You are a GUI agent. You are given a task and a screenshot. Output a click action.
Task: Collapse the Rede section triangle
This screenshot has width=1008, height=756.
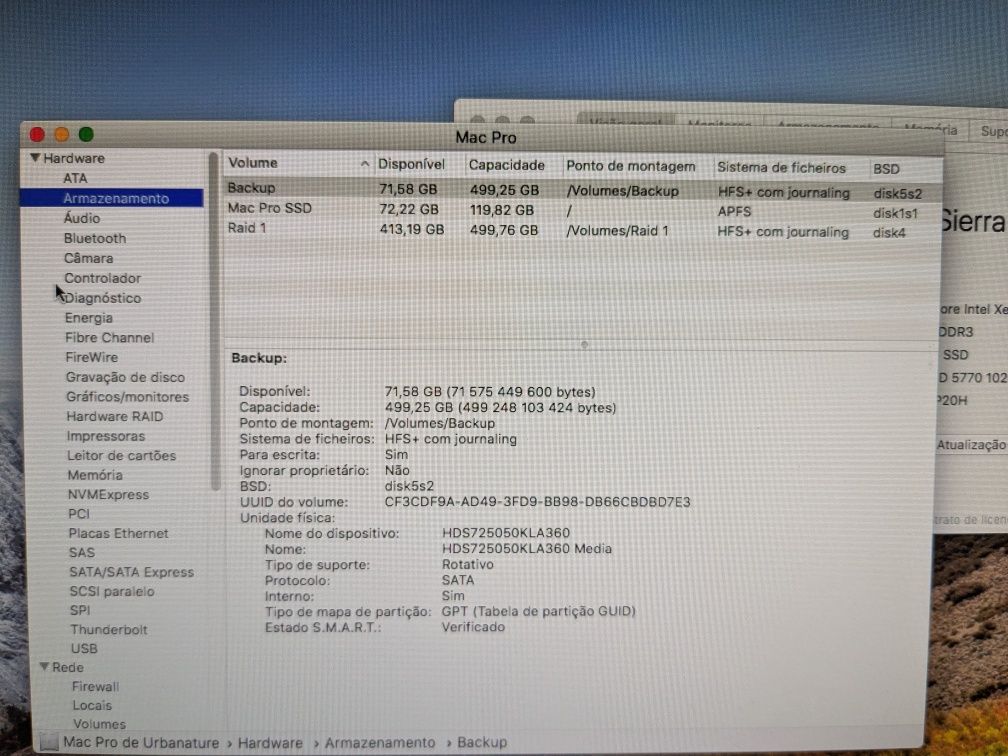44,667
